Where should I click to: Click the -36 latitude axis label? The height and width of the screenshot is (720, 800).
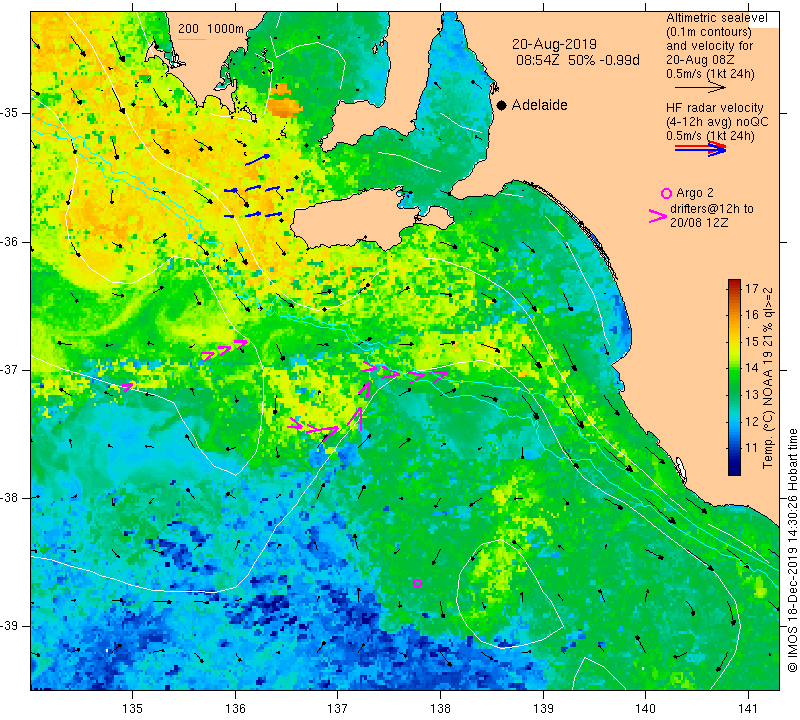point(11,241)
